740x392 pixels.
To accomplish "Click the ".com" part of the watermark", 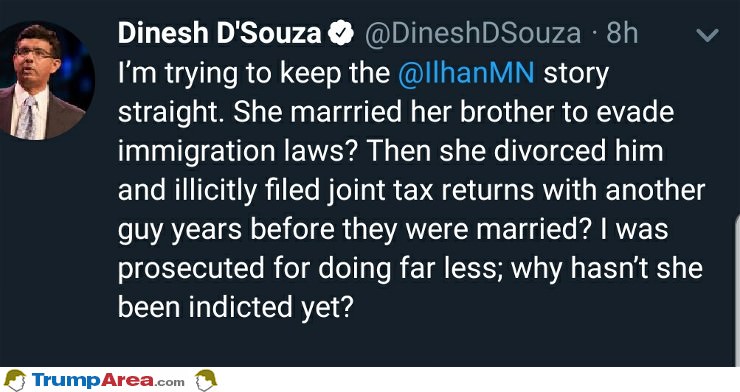I will pyautogui.click(x=169, y=382).
